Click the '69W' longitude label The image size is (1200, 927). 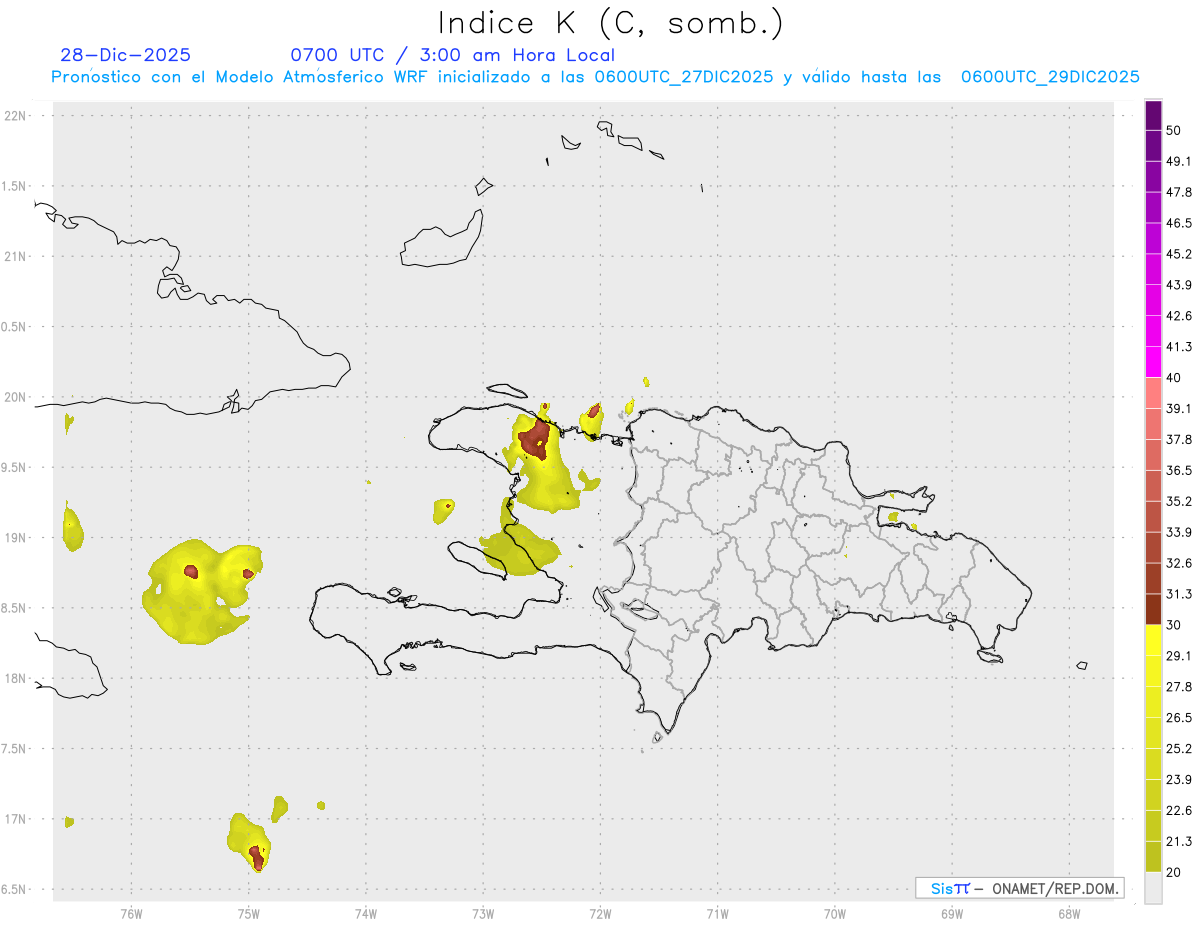(x=952, y=913)
